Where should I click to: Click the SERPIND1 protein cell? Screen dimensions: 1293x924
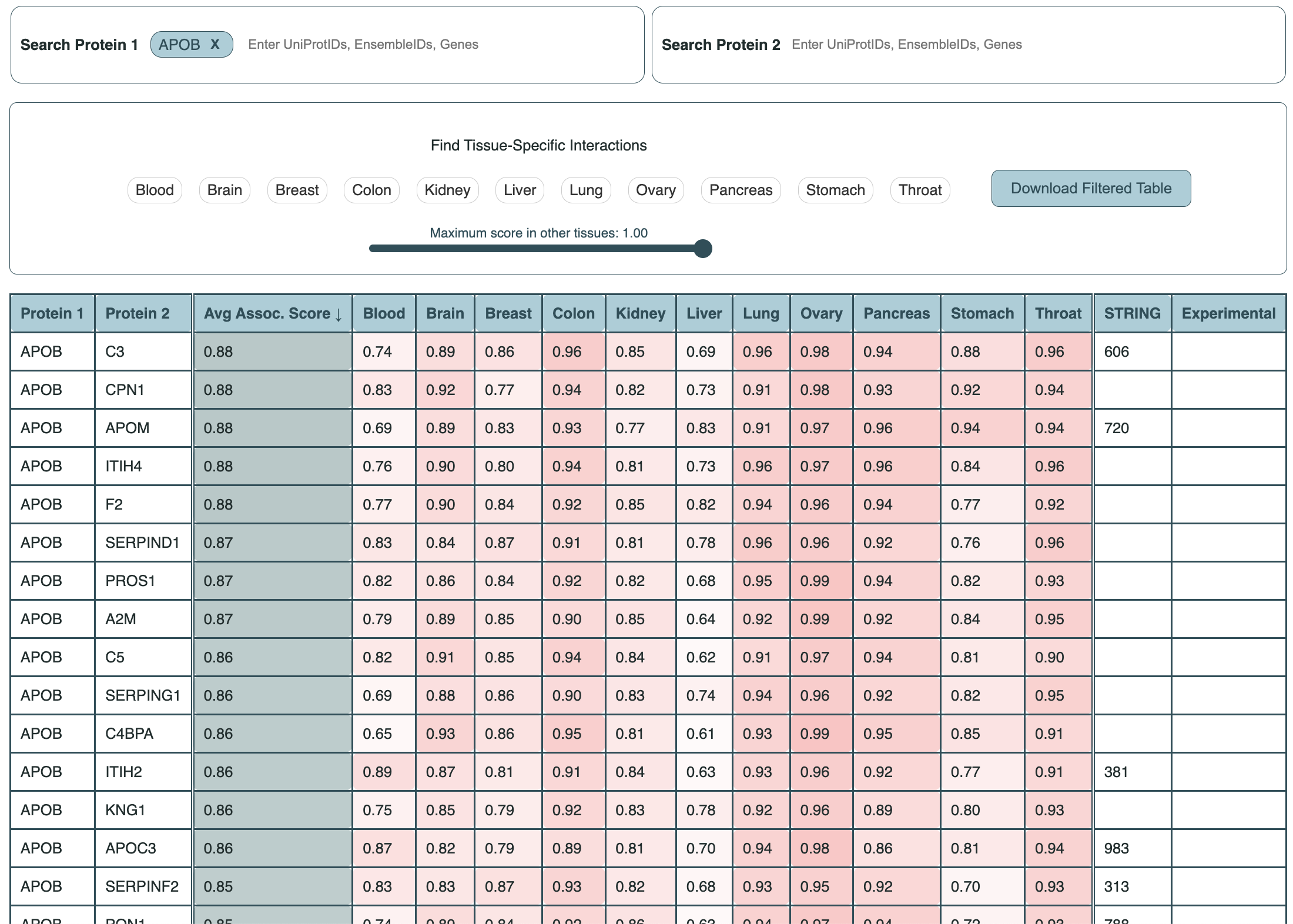point(142,543)
